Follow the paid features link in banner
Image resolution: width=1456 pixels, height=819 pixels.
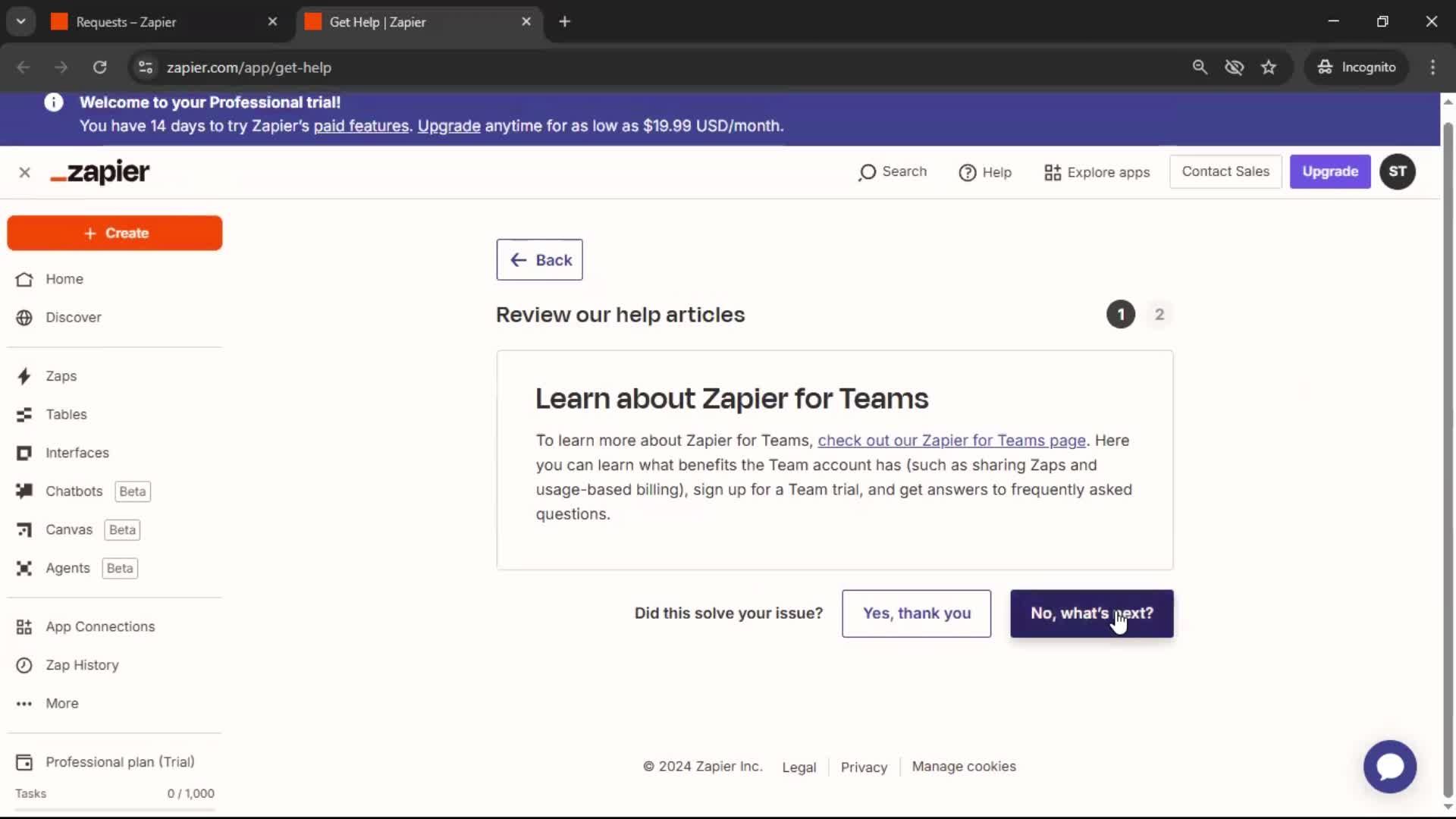361,126
